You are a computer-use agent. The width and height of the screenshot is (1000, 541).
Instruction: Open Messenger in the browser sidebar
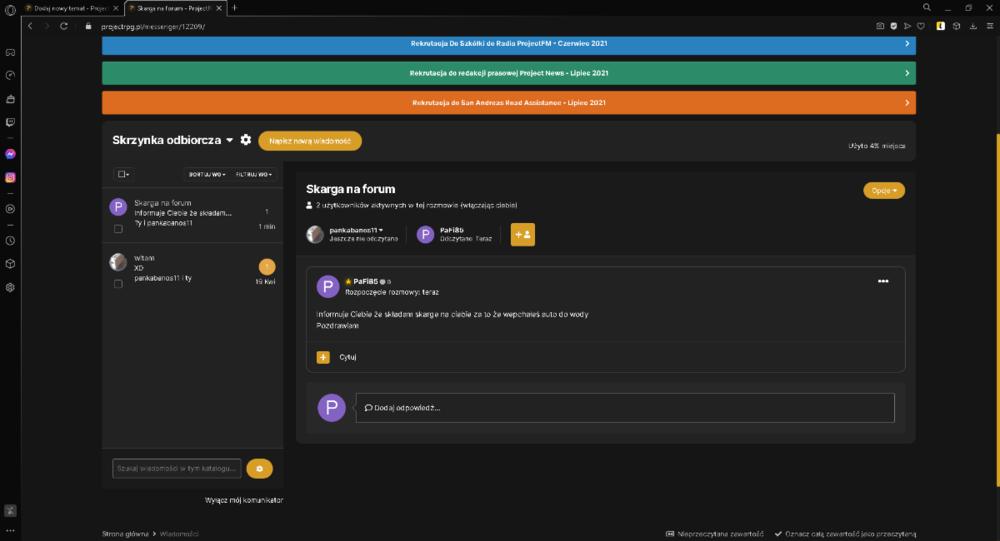click(x=10, y=154)
